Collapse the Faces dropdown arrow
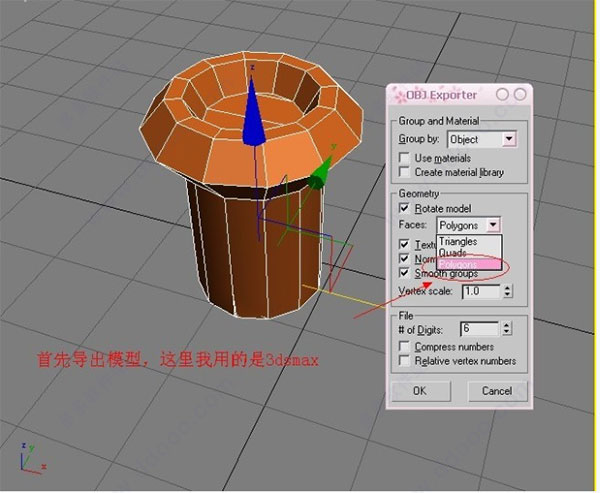 493,225
